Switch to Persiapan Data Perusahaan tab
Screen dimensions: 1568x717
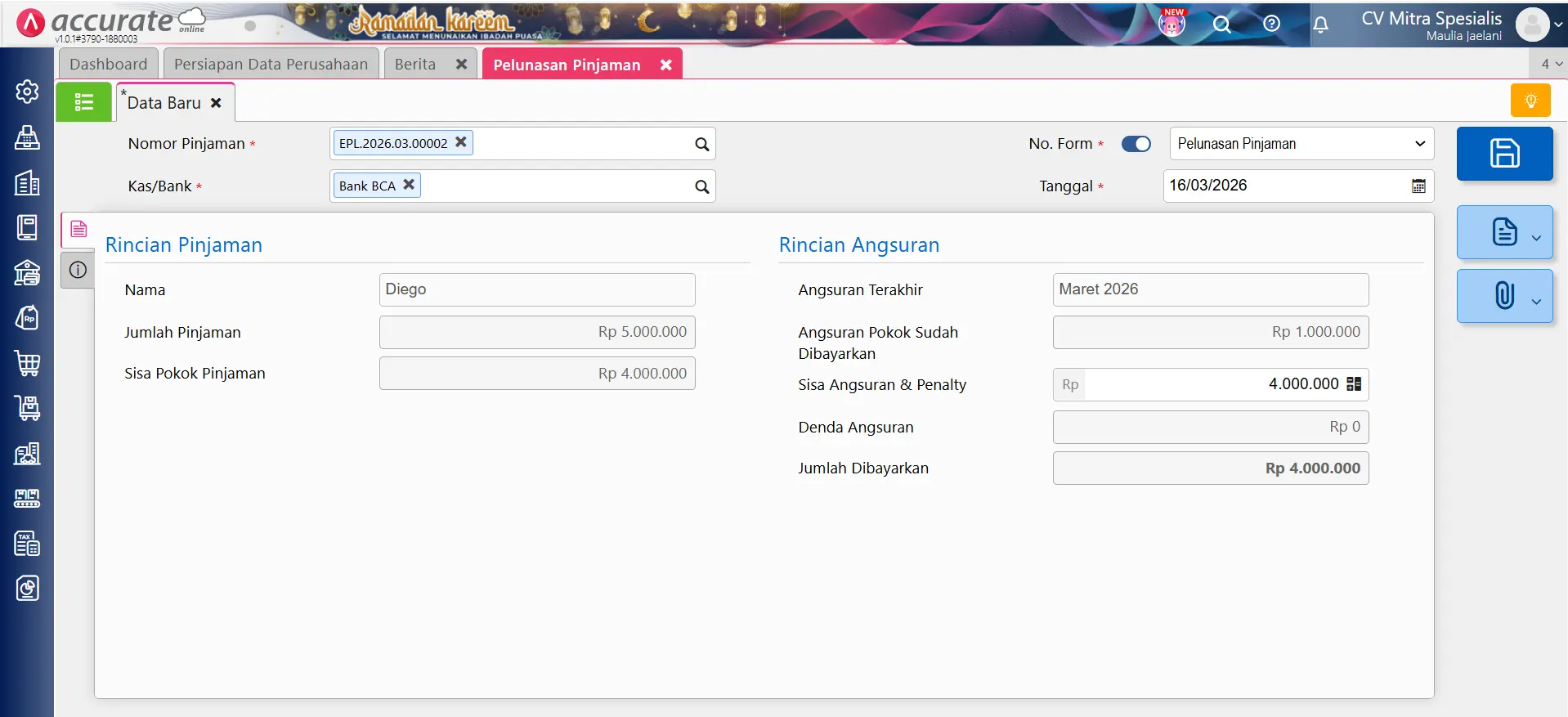(x=271, y=64)
